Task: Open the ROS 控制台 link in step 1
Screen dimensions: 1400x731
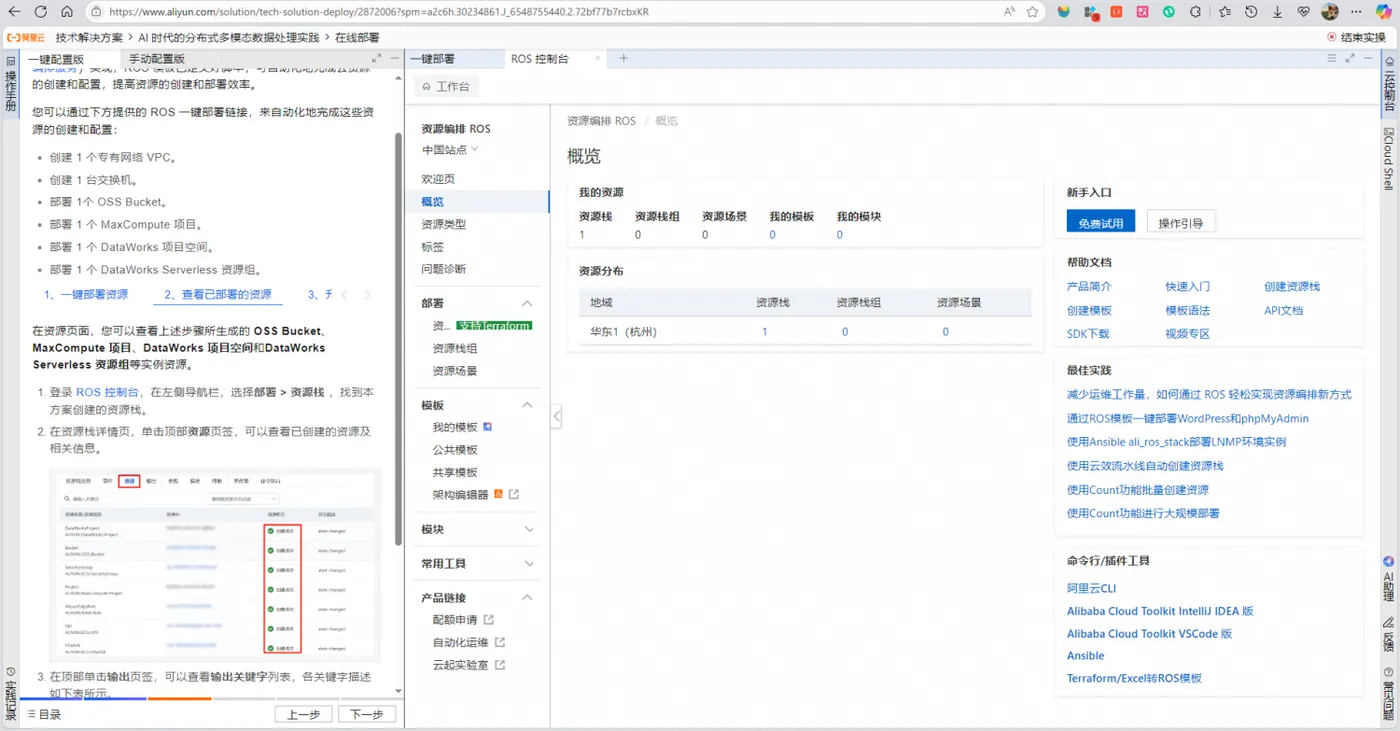Action: click(x=107, y=392)
